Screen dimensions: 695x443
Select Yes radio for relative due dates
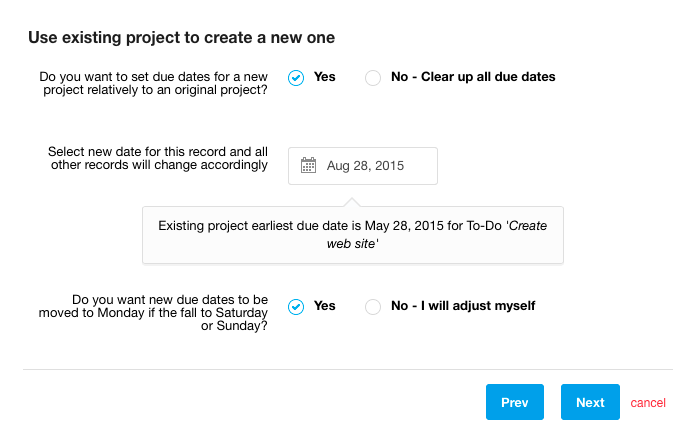pos(296,78)
